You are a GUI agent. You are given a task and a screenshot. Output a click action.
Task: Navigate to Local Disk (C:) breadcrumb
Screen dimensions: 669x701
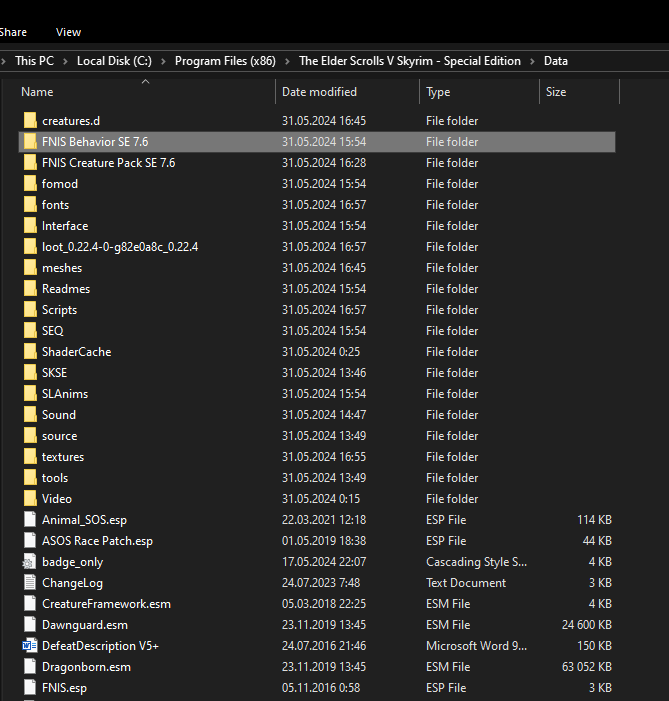click(x=114, y=61)
